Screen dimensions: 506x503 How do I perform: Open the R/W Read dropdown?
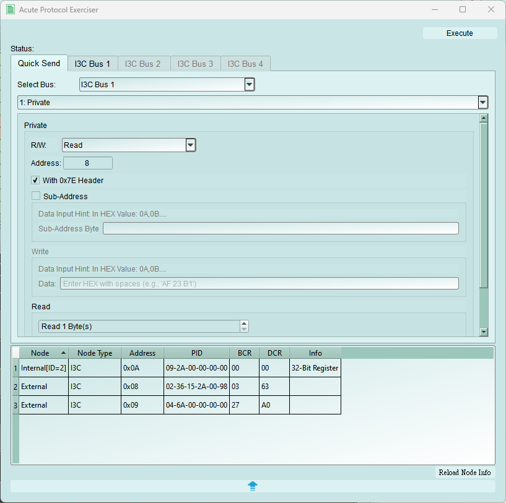[x=190, y=145]
